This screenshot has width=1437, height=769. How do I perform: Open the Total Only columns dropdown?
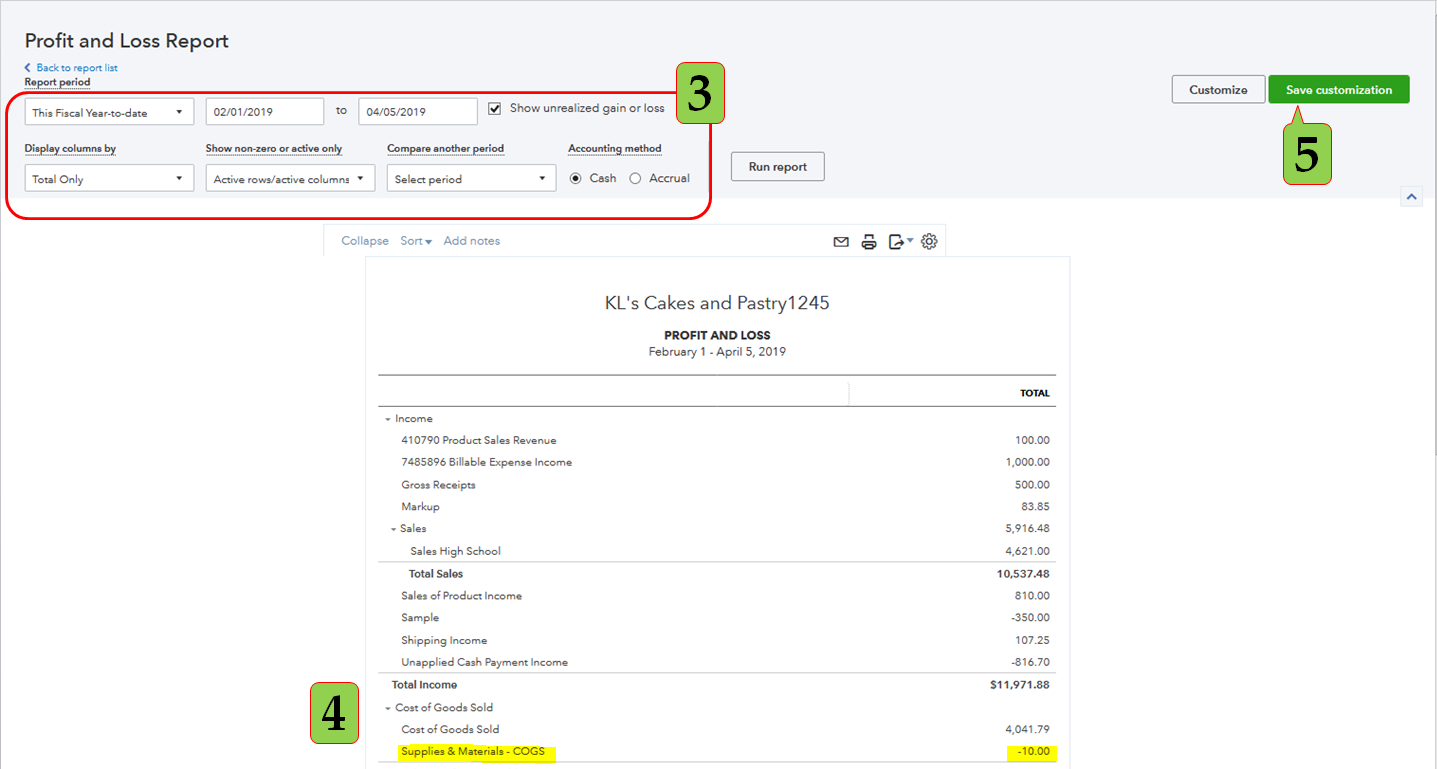[109, 179]
